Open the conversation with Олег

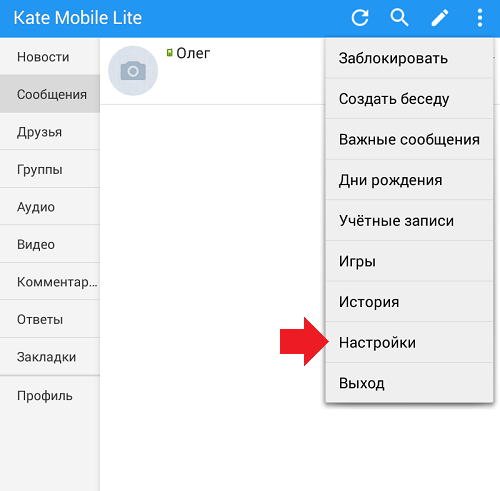(213, 71)
